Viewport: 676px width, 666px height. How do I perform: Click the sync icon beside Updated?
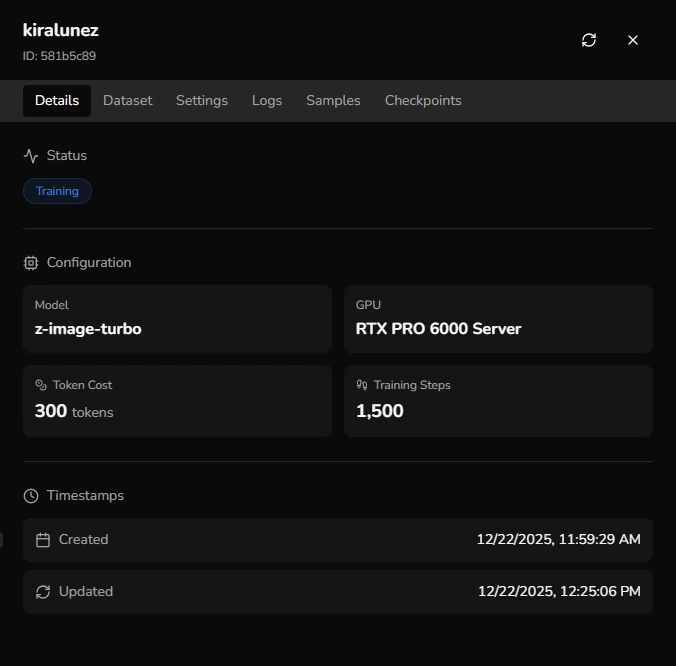click(43, 592)
